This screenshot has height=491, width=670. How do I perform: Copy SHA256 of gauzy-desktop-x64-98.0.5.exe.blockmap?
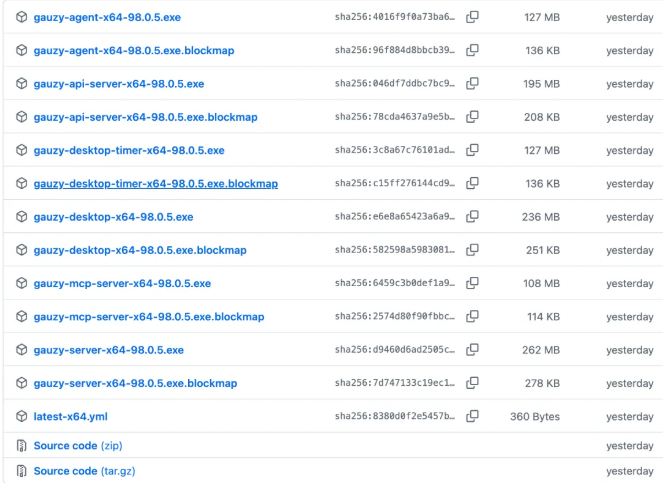tap(472, 250)
